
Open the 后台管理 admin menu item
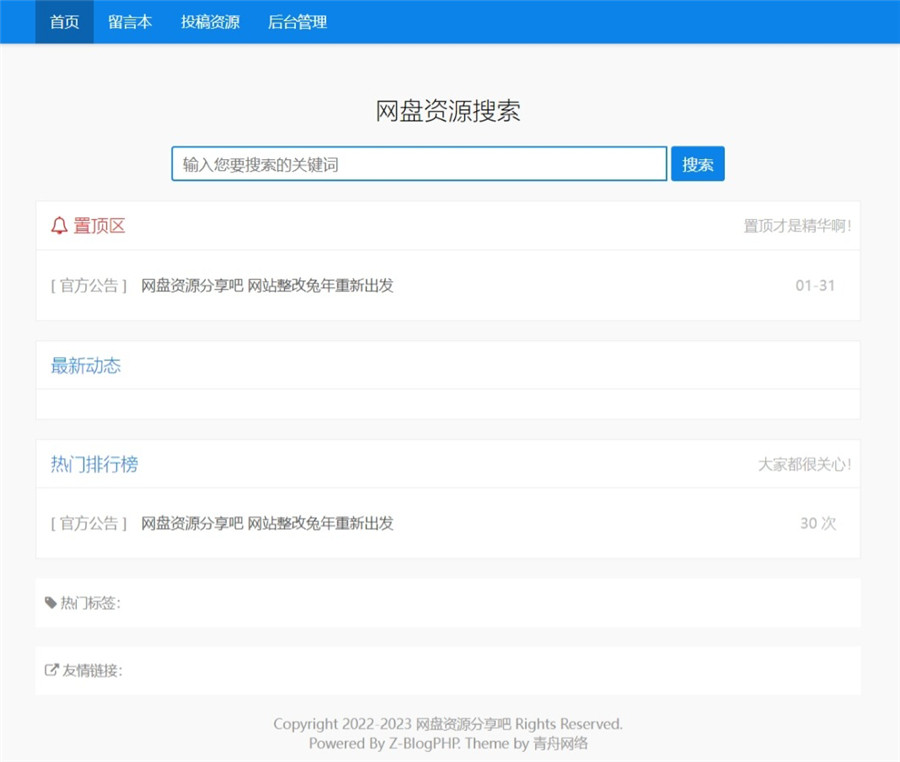[x=295, y=21]
